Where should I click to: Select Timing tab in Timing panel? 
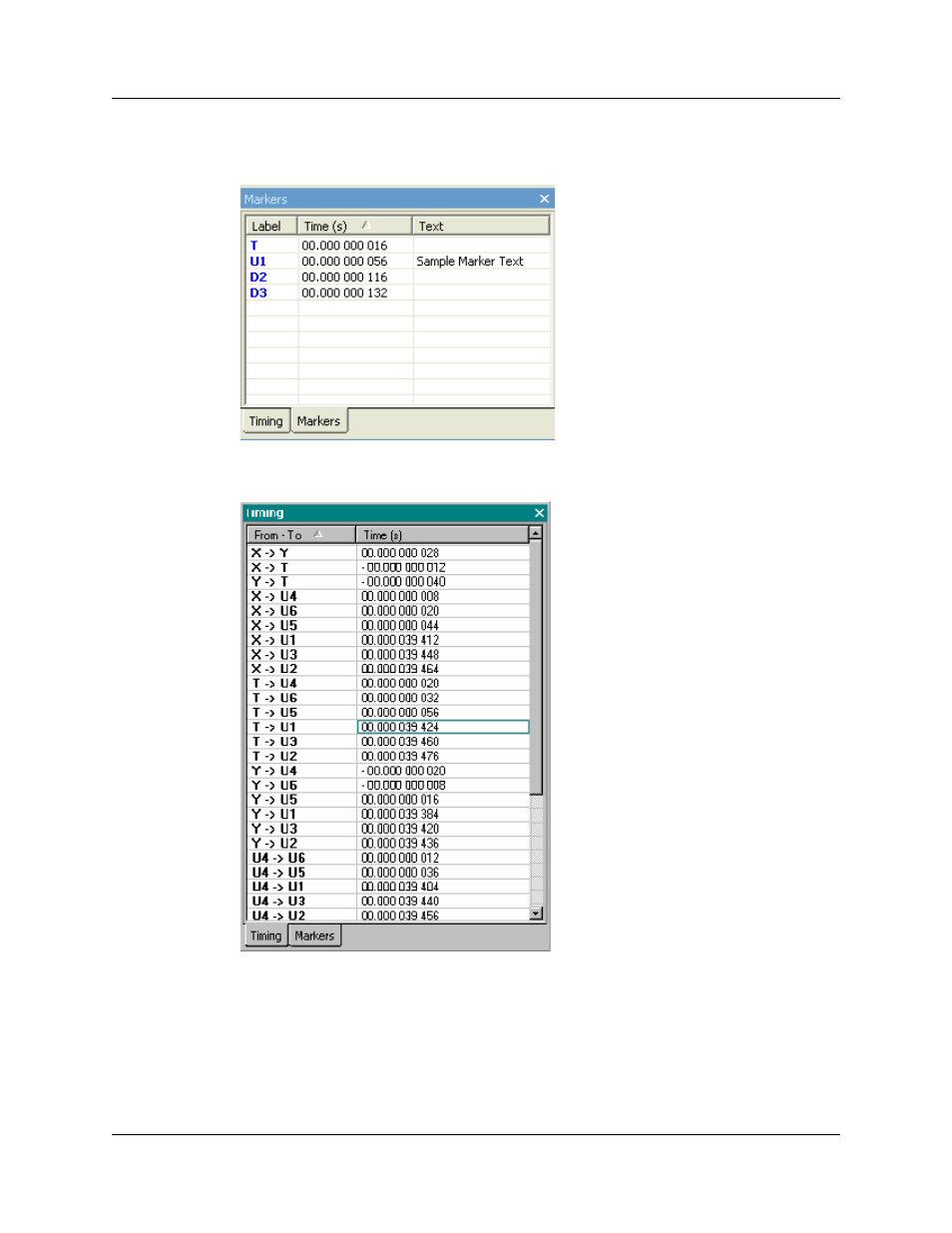coord(265,935)
